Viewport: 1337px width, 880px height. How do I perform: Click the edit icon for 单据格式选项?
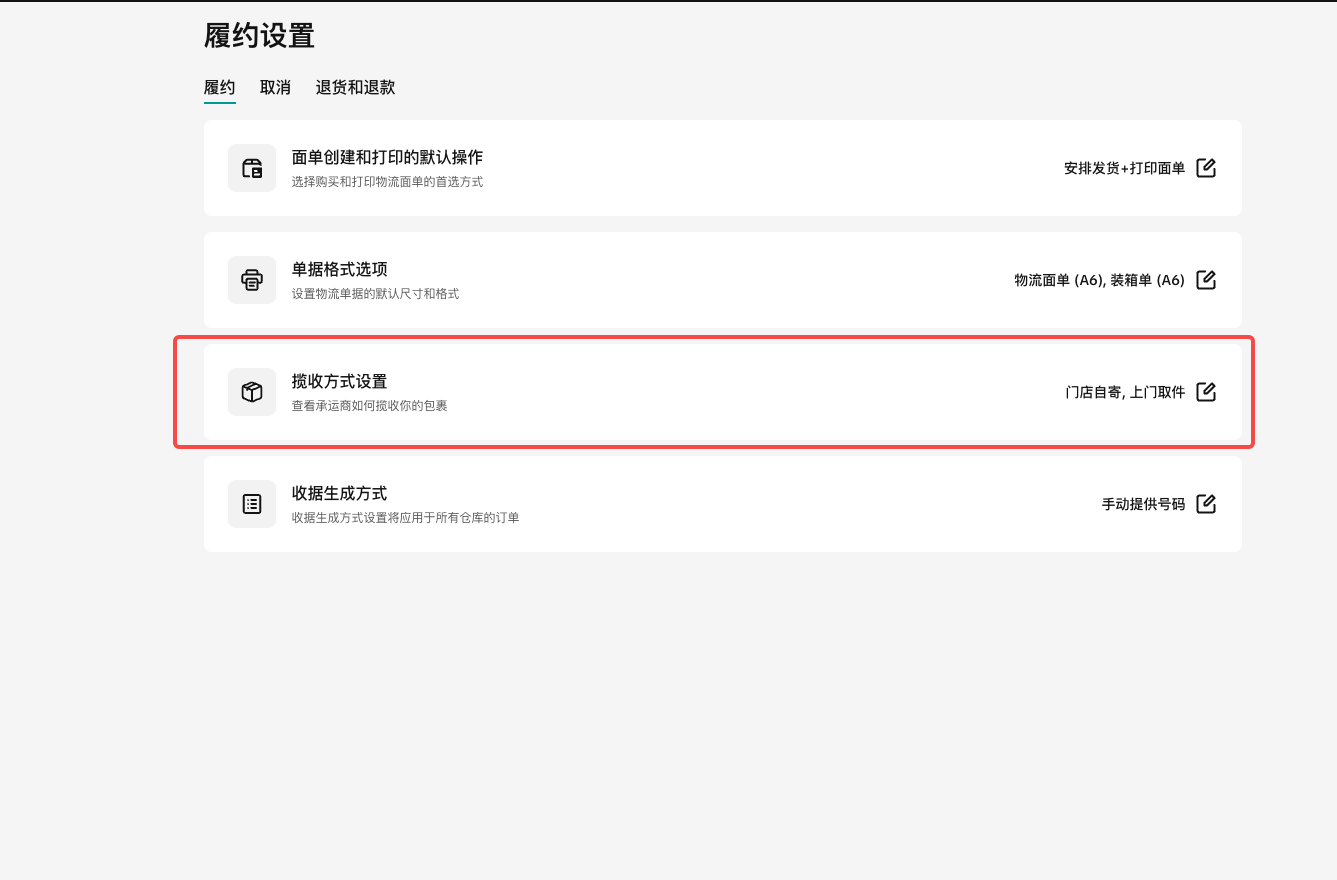[x=1206, y=280]
